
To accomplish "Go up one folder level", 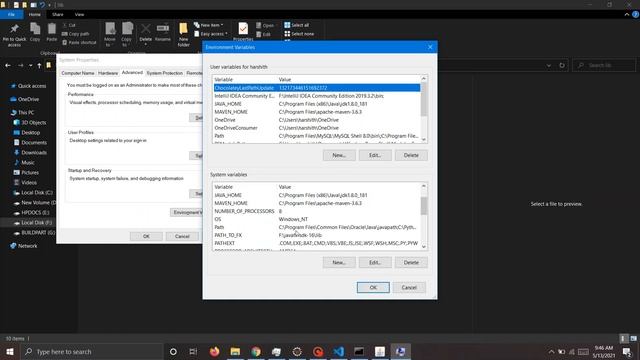I will pos(39,65).
